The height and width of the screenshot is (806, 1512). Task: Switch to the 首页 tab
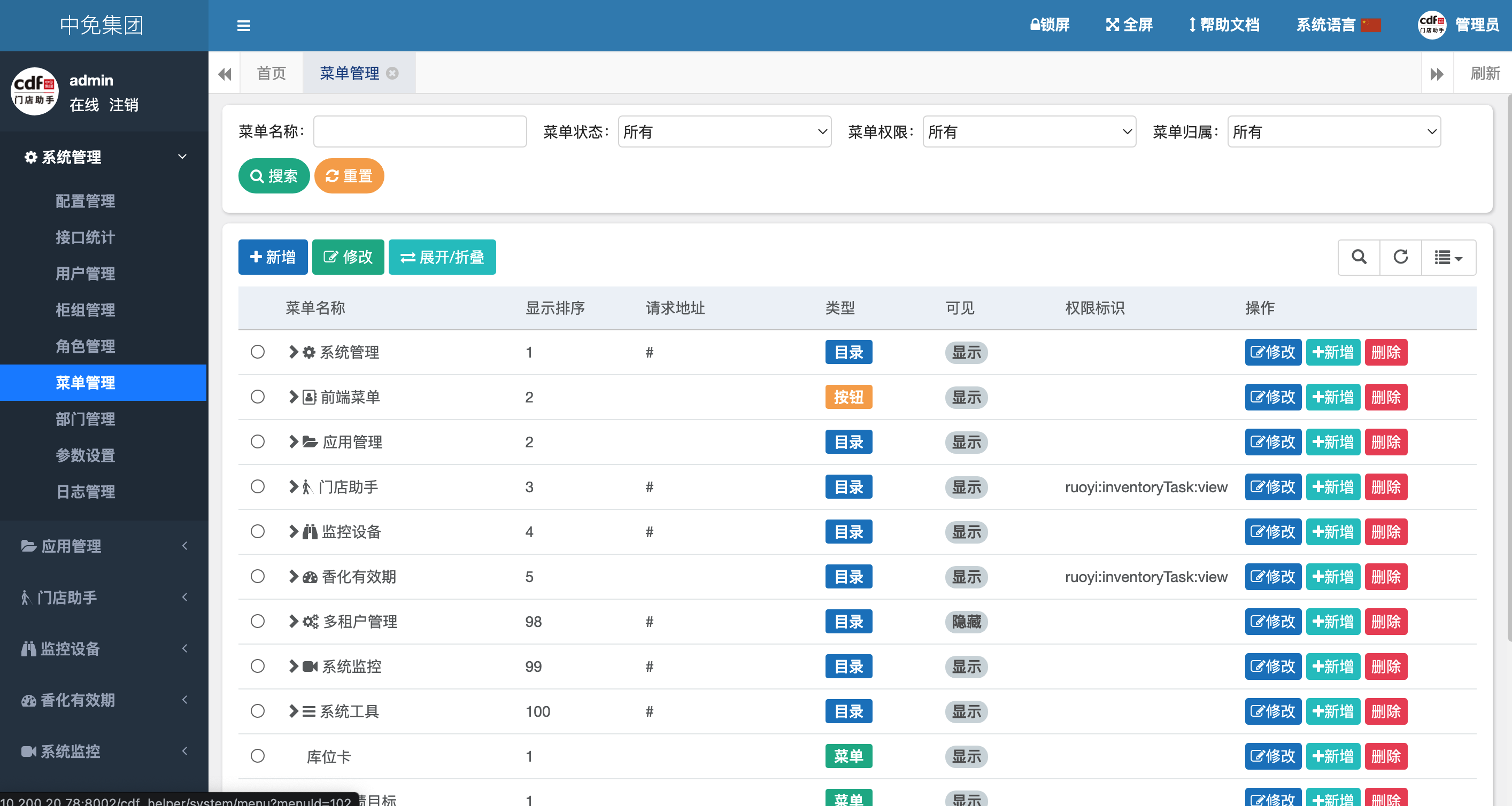pyautogui.click(x=271, y=73)
